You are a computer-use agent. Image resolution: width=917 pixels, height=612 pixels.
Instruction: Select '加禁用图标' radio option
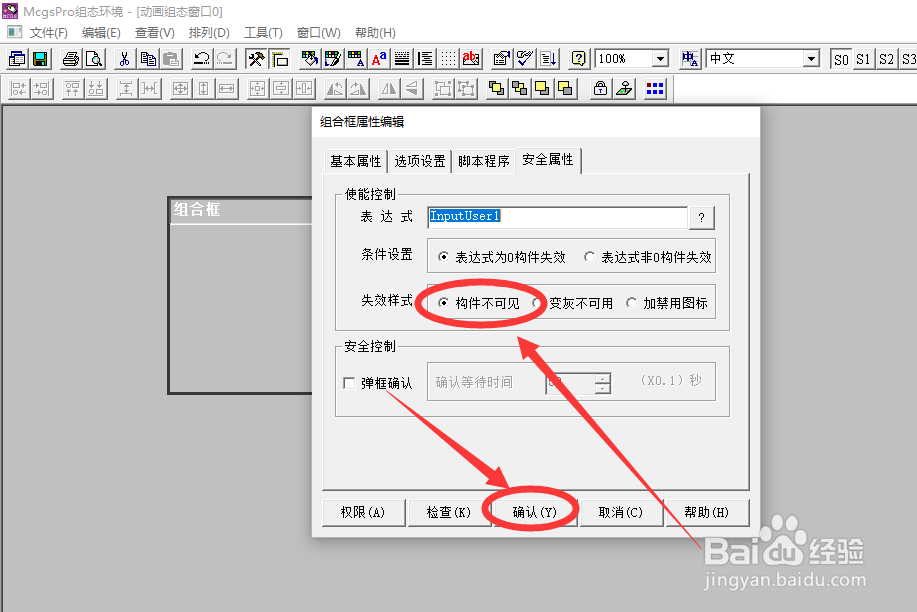tap(667, 303)
